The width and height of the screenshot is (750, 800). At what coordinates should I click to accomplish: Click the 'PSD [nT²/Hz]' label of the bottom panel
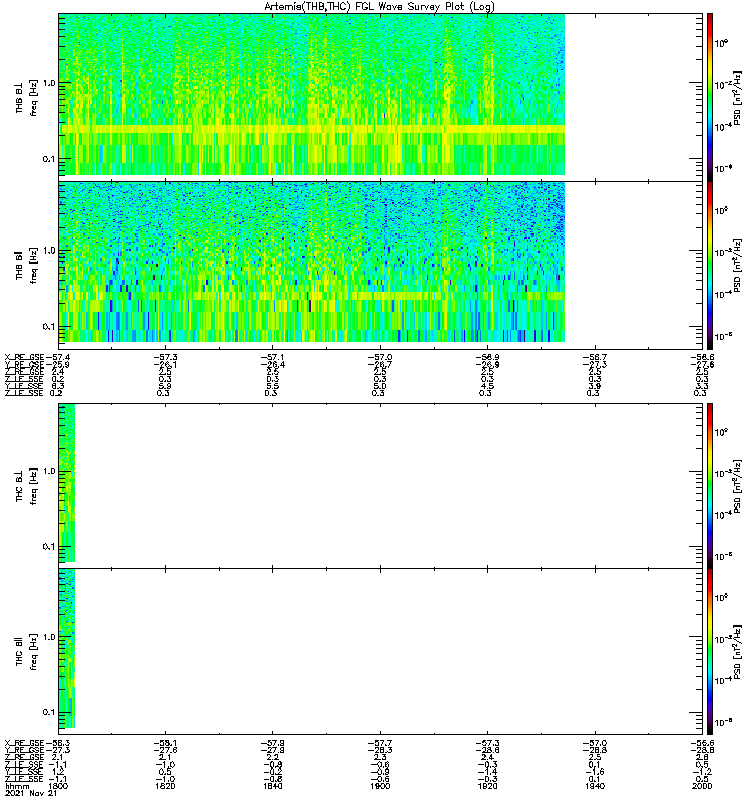pyautogui.click(x=737, y=651)
